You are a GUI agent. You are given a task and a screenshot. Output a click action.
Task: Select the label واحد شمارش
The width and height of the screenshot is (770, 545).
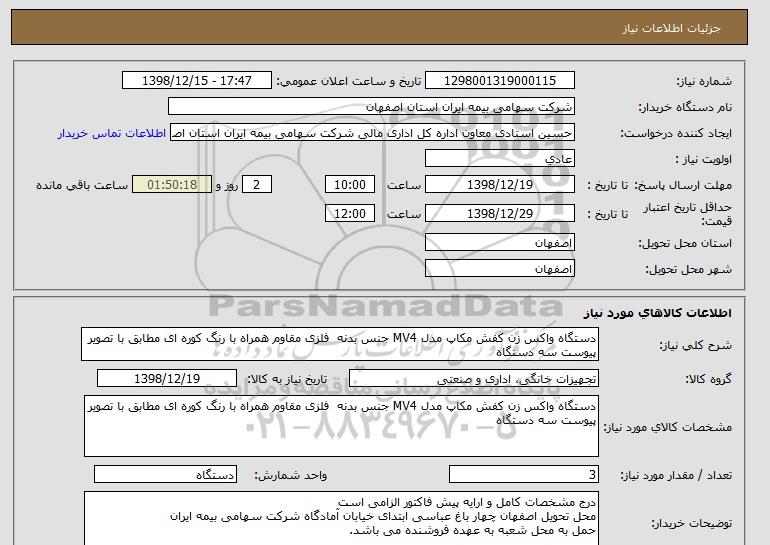(x=291, y=475)
